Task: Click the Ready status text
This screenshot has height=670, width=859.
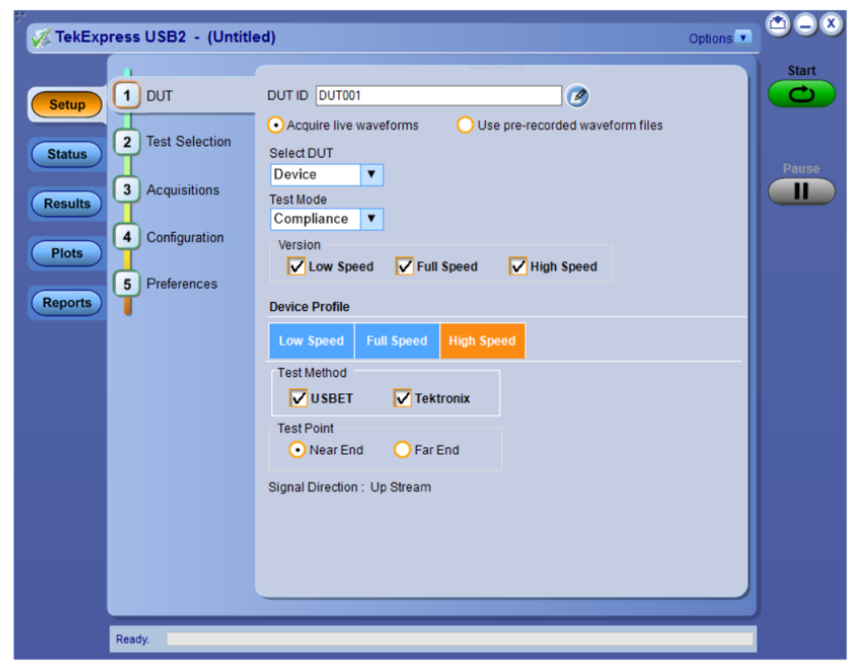Action: coord(132,639)
